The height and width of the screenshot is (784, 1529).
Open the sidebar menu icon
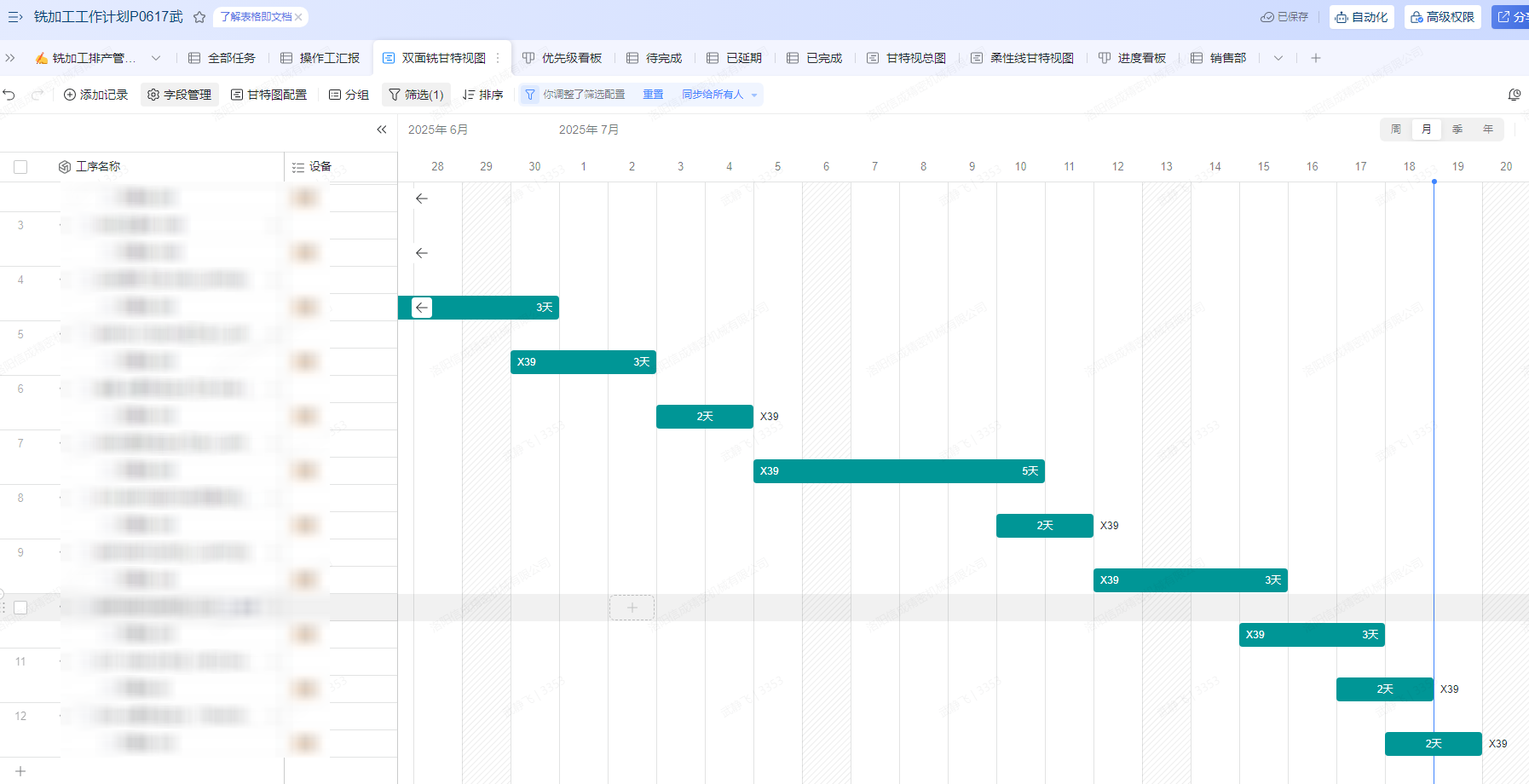[14, 17]
